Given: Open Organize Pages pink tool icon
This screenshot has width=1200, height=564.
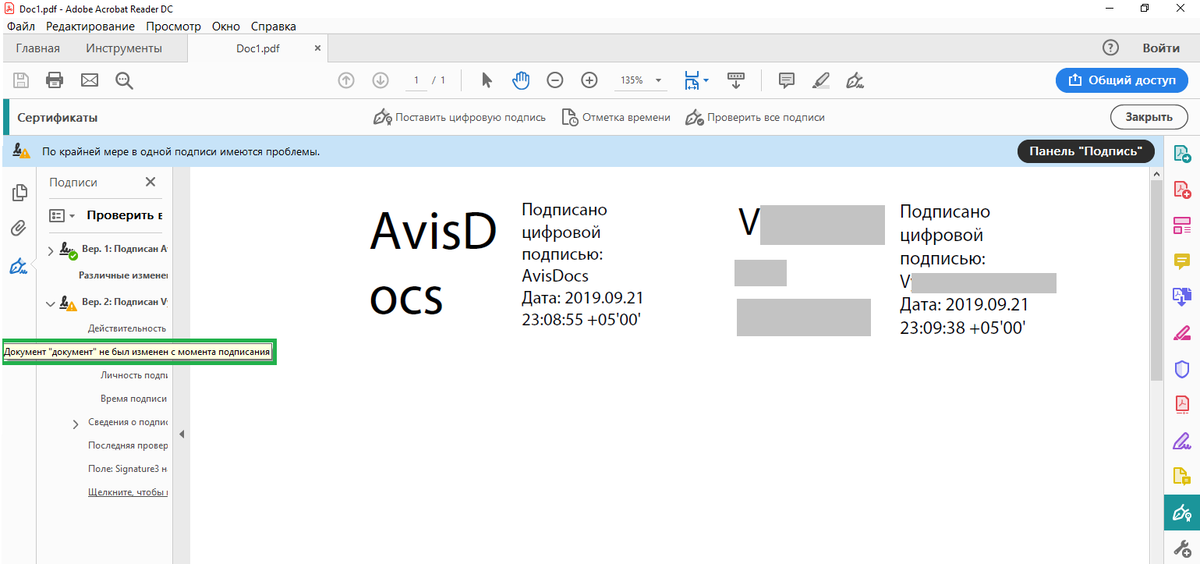Looking at the screenshot, I should (x=1181, y=225).
